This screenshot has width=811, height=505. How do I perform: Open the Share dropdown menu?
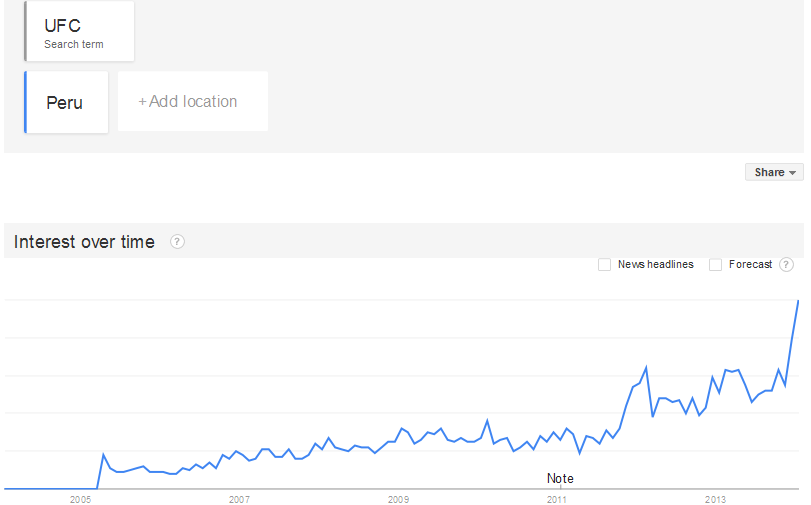[x=774, y=172]
